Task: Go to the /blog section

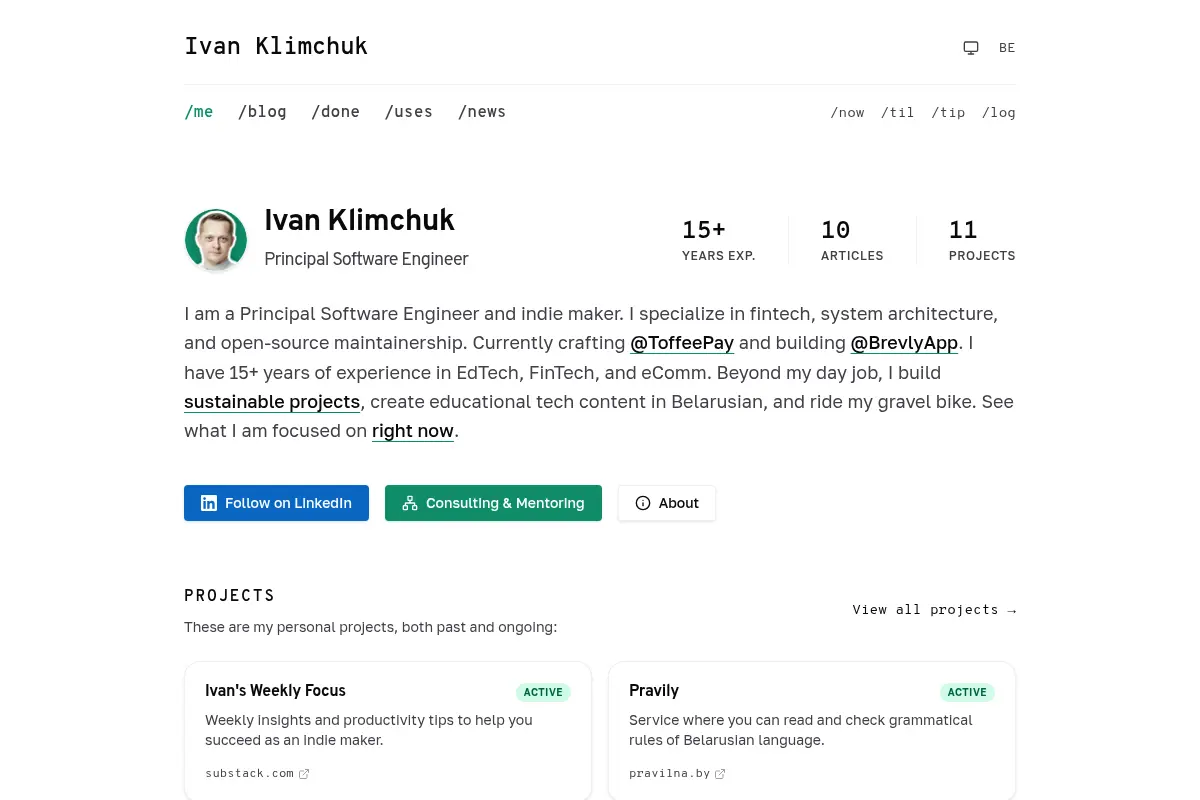Action: pyautogui.click(x=262, y=112)
